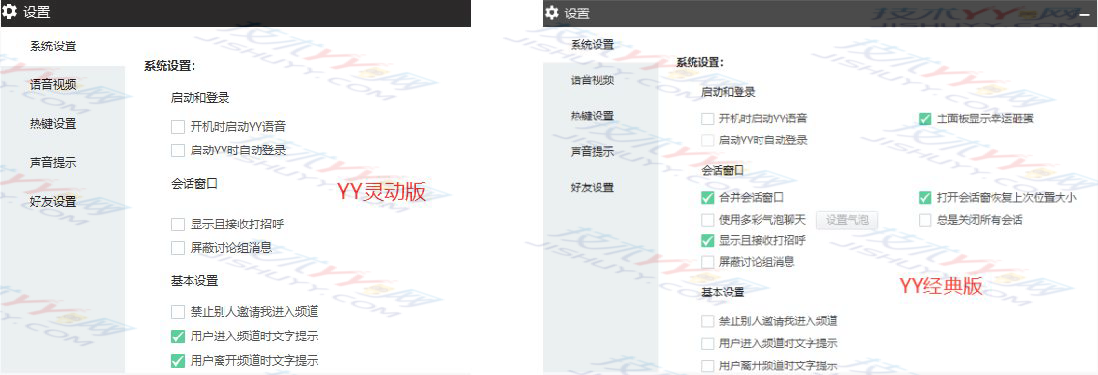Check 禁止别人邀请我进入频道 in right window
1098x375 pixels.
pos(707,322)
